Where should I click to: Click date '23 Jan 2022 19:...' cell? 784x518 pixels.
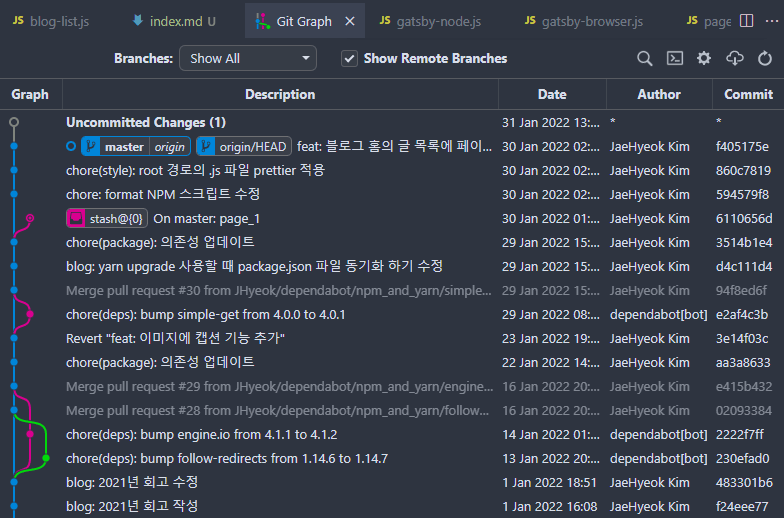tap(550, 338)
